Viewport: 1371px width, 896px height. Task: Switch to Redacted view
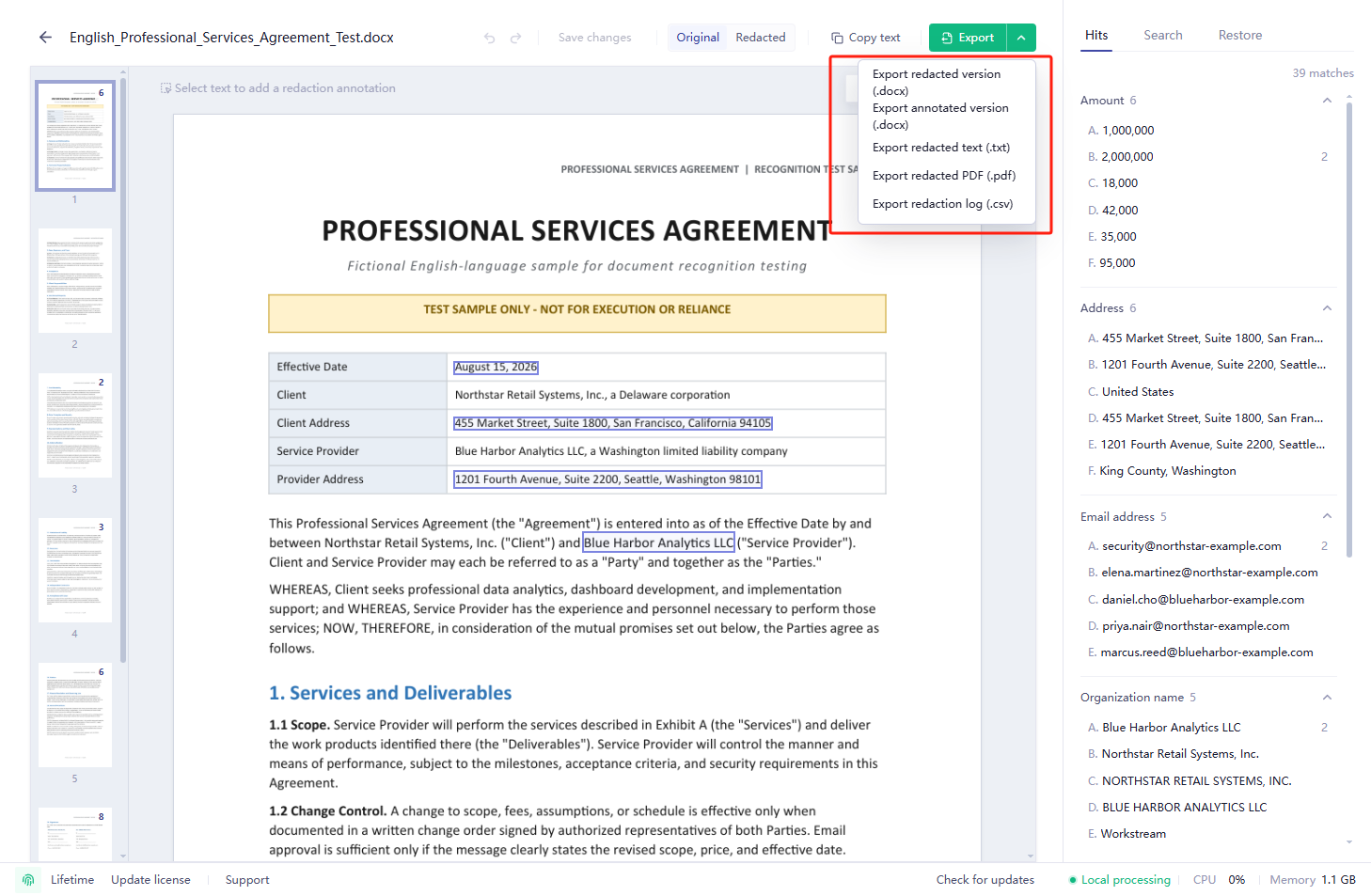(760, 38)
